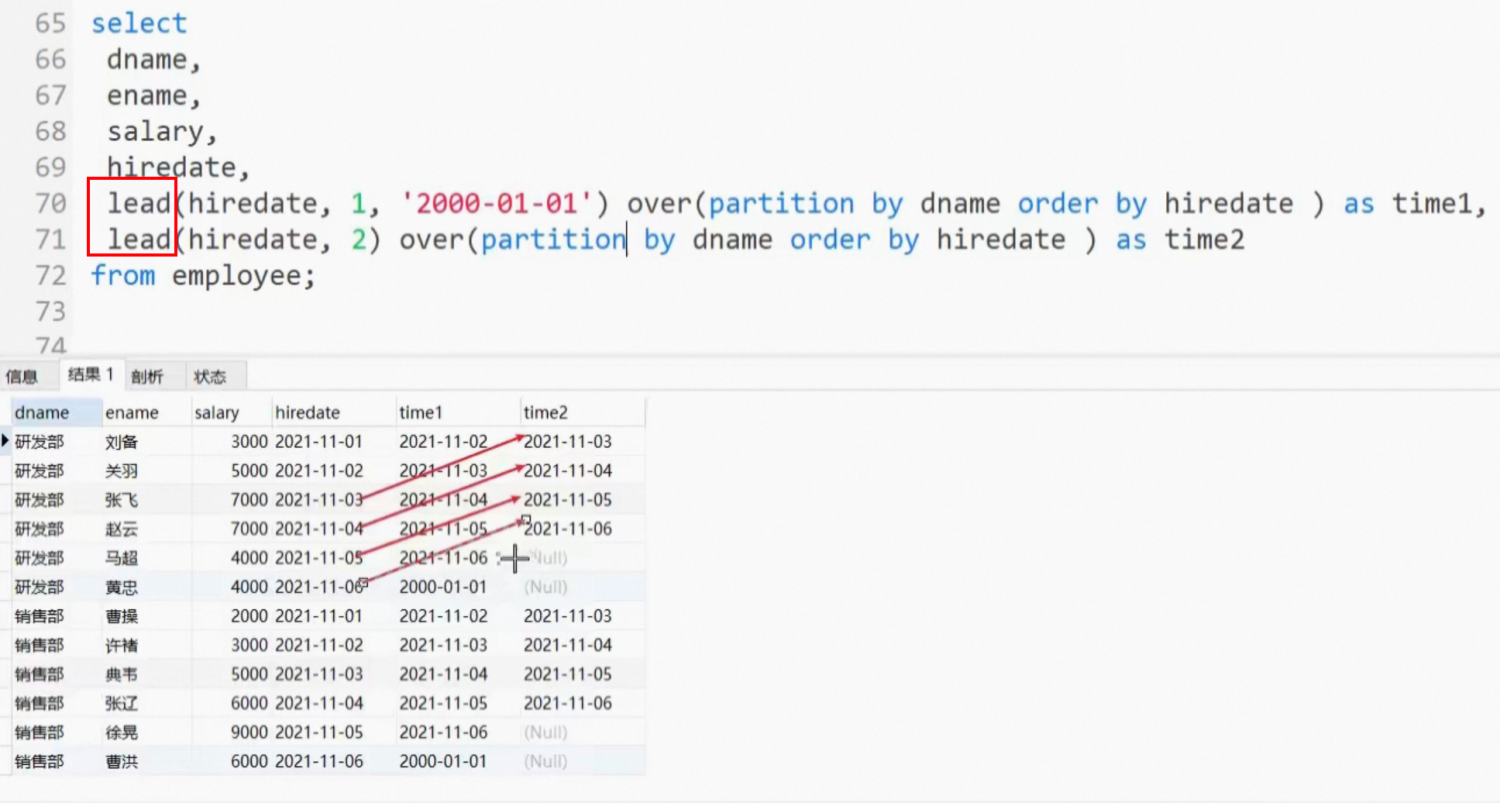Click the '2000-01-01' string literal in the query

pos(497,203)
